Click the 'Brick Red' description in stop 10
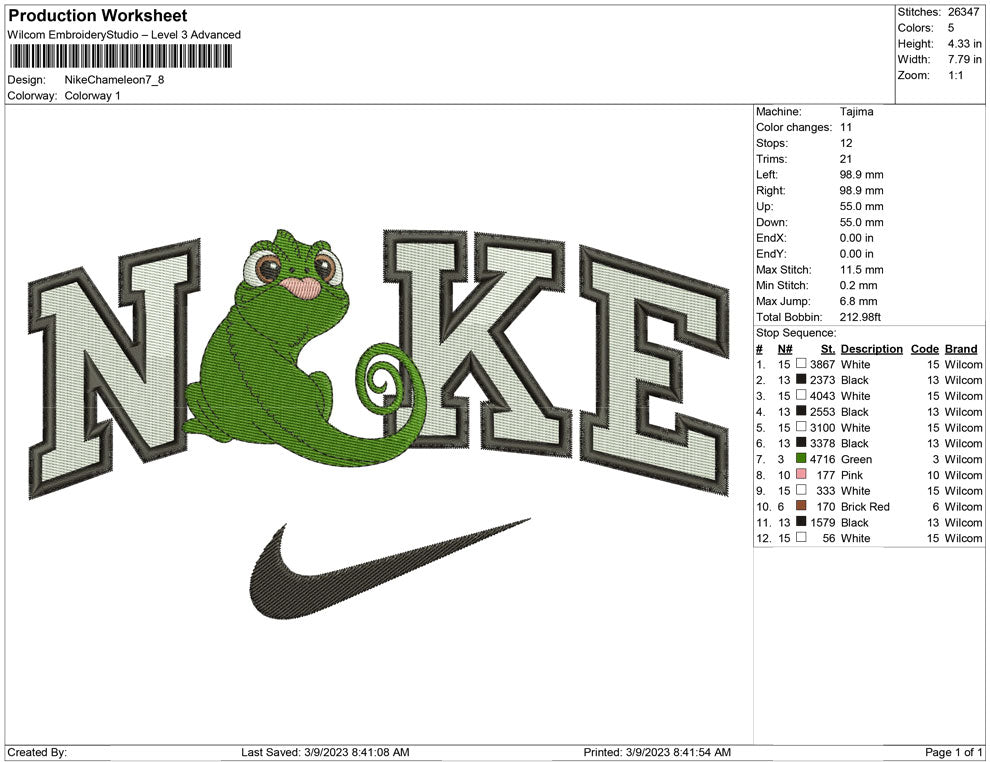The height and width of the screenshot is (762, 990). pyautogui.click(x=865, y=506)
